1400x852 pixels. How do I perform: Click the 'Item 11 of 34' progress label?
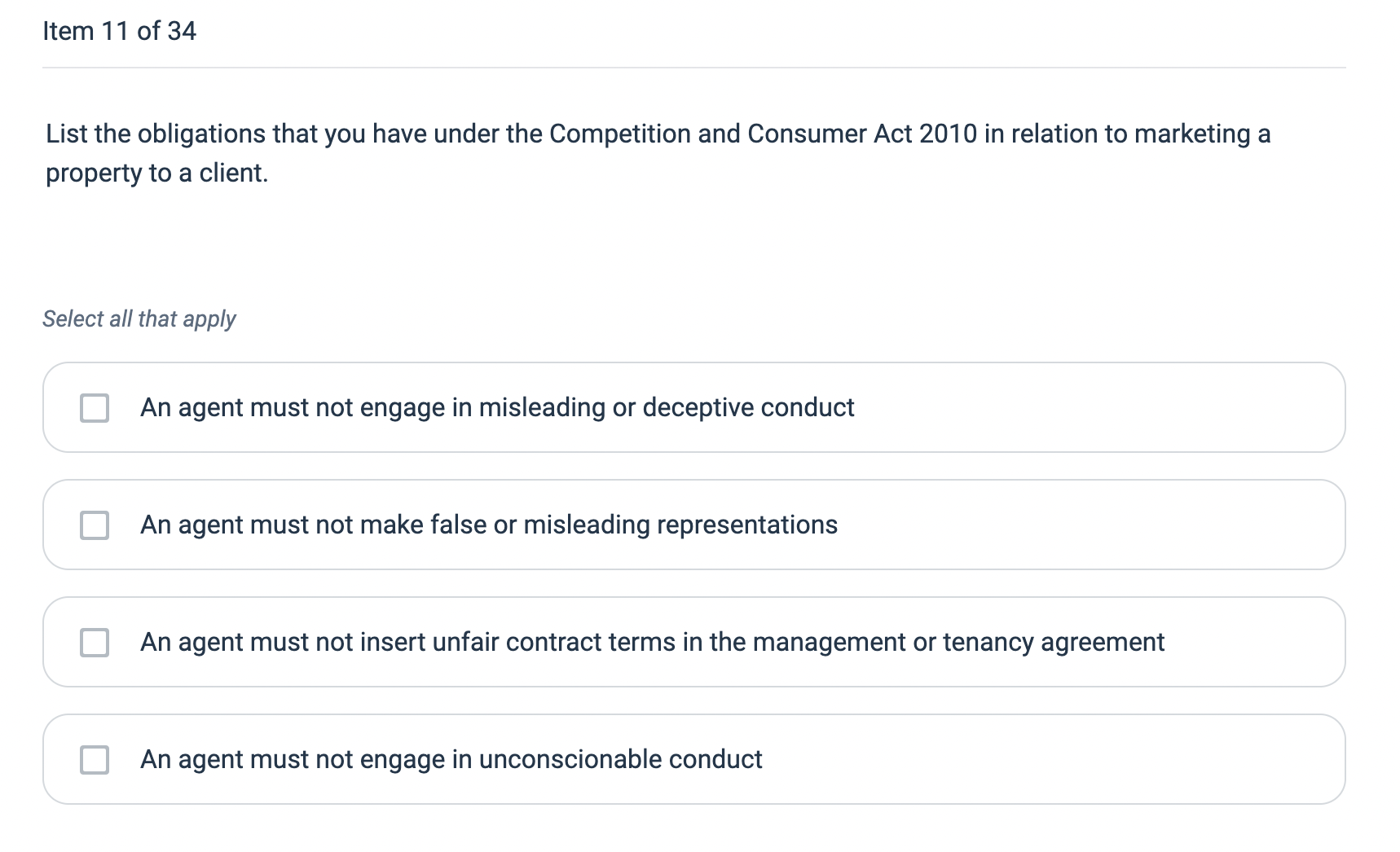point(119,31)
